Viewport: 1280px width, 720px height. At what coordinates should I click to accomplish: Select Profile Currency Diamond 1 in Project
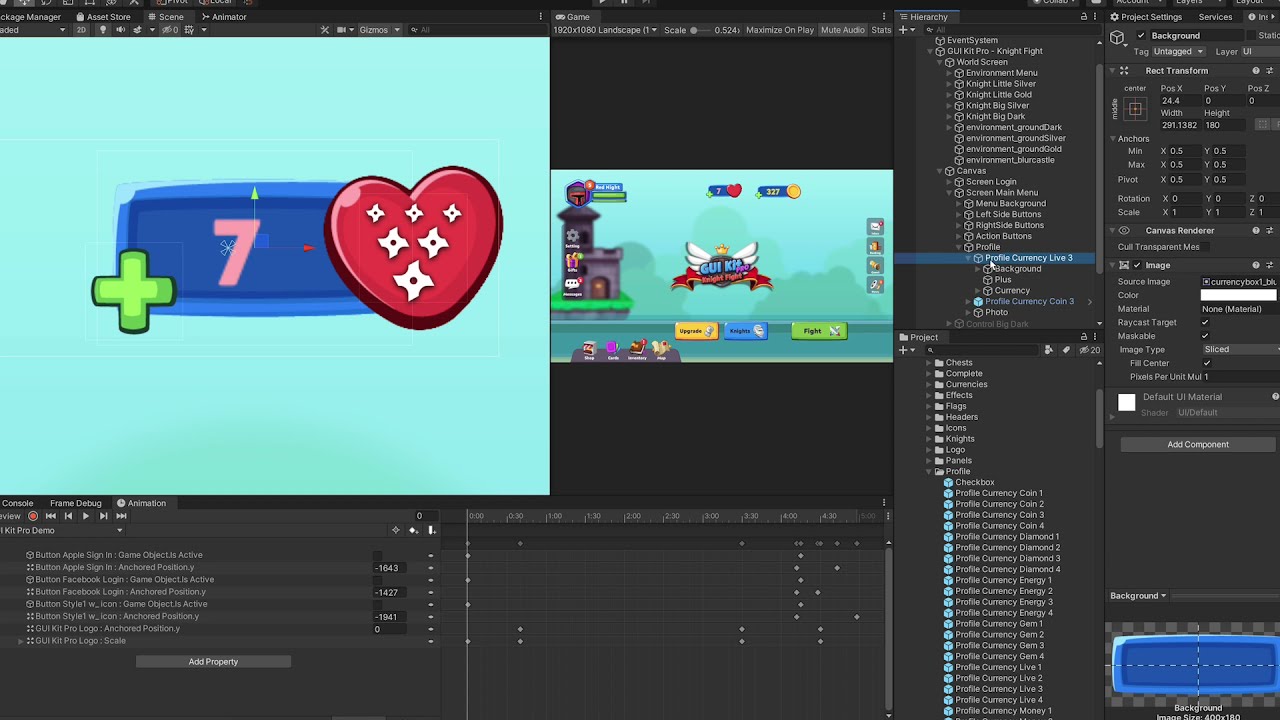tap(1006, 537)
